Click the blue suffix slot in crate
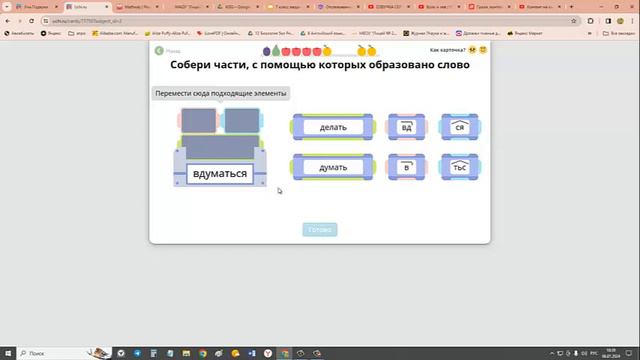640x360 pixels. click(242, 121)
